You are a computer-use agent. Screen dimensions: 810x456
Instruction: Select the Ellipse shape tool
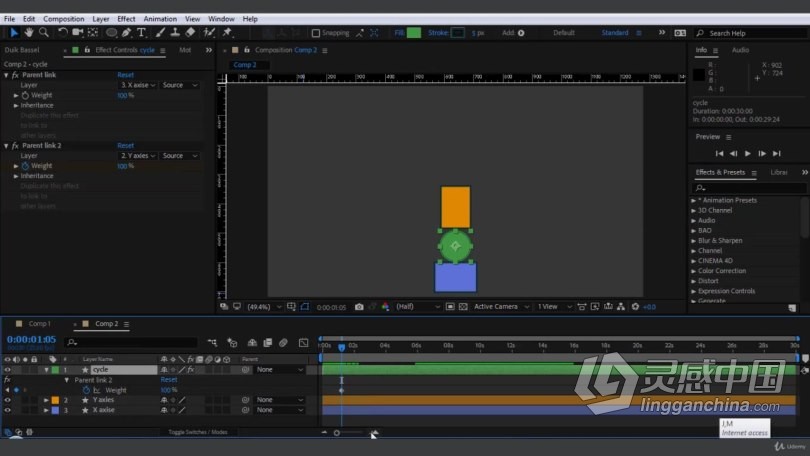(111, 33)
